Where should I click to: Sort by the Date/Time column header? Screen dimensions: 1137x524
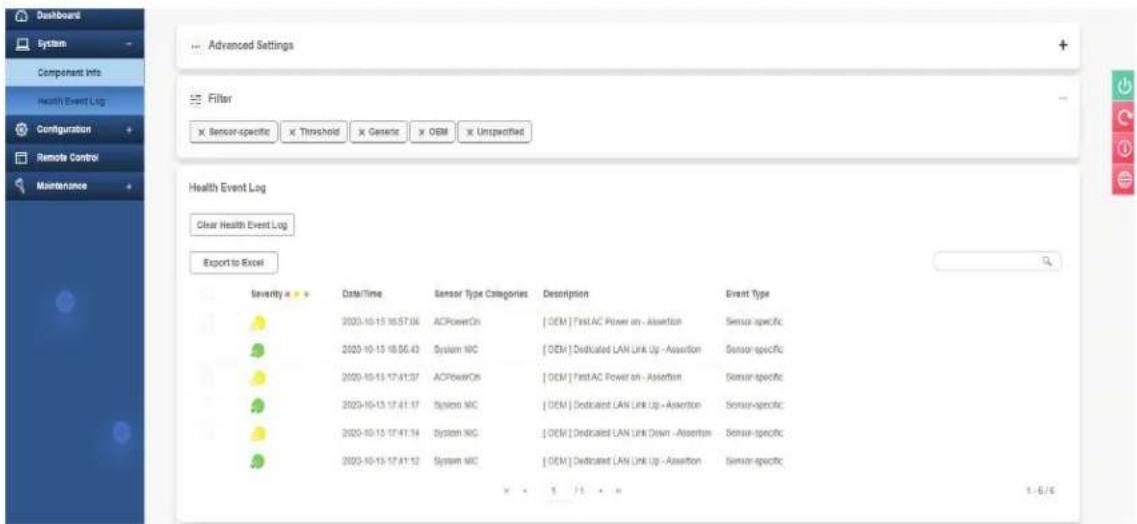click(362, 294)
